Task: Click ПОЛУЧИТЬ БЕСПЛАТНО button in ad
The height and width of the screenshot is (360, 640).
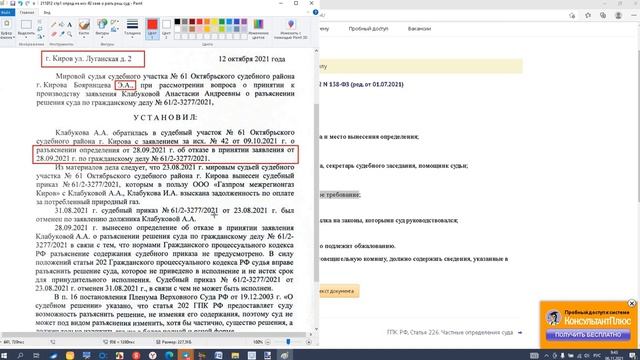Action: pyautogui.click(x=588, y=335)
